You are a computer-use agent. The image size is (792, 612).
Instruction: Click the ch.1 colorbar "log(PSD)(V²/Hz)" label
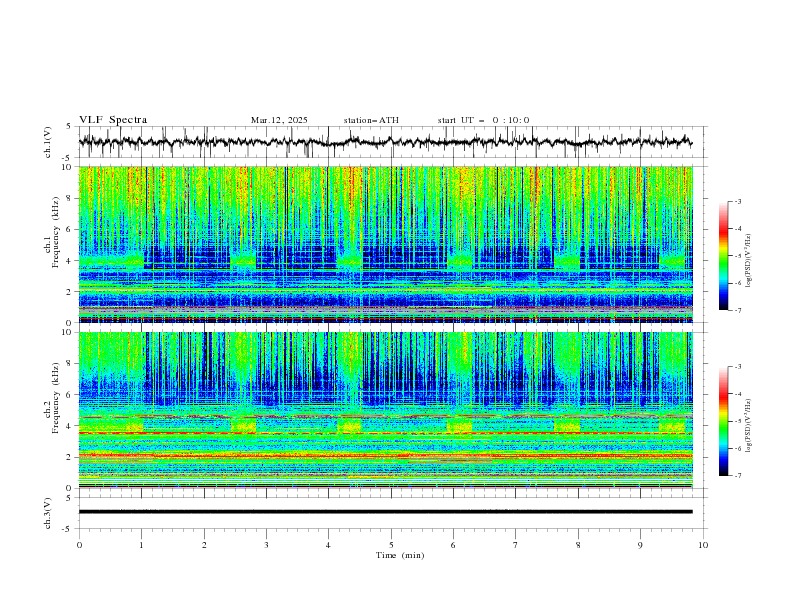click(749, 261)
